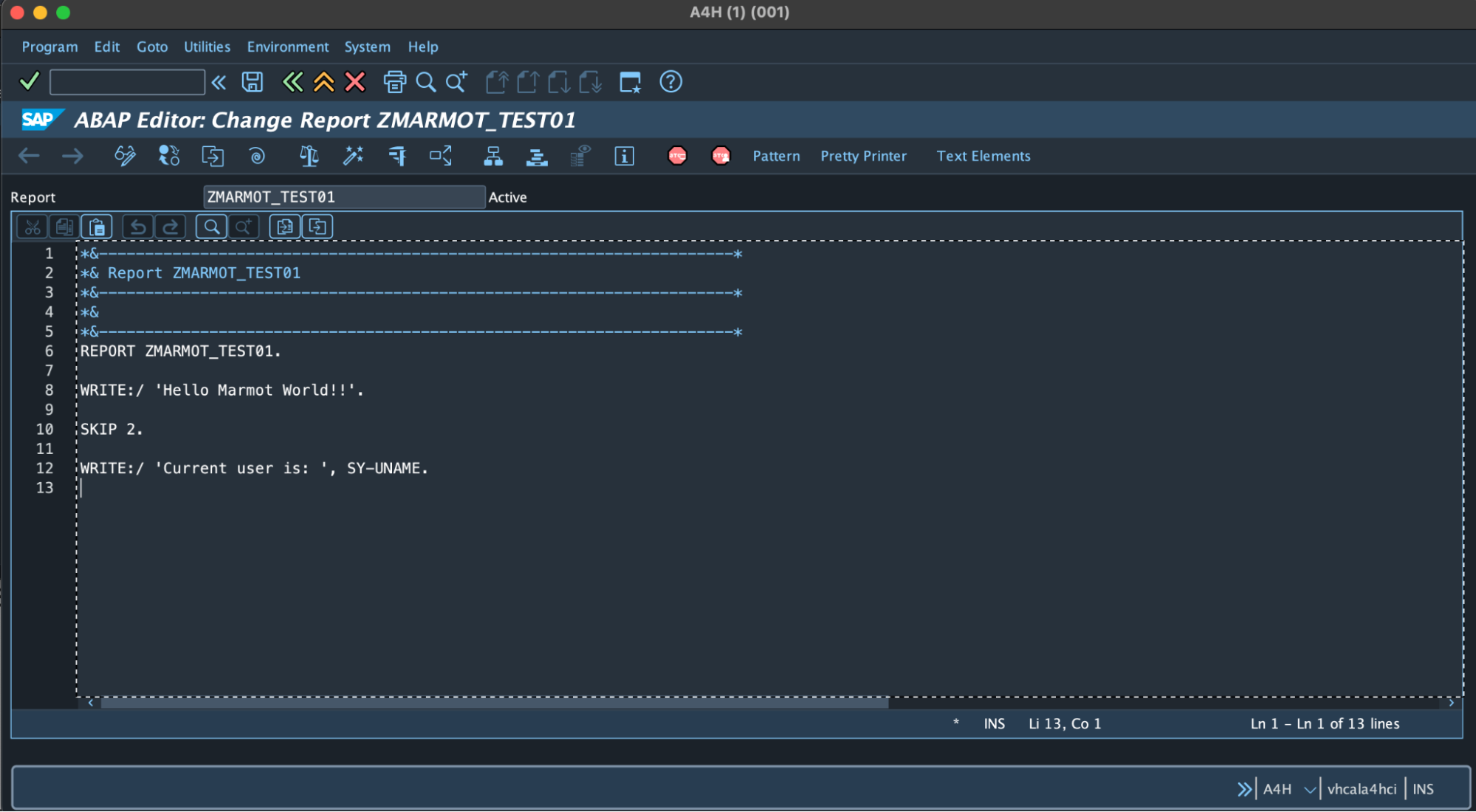
Task: Click the editor Find magnifier icon
Action: [211, 227]
